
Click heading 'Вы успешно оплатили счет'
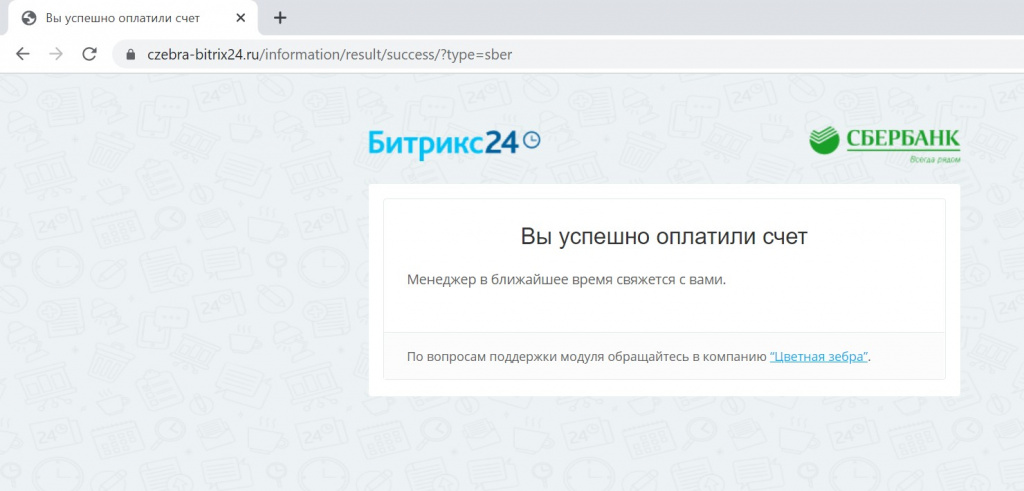[x=664, y=236]
